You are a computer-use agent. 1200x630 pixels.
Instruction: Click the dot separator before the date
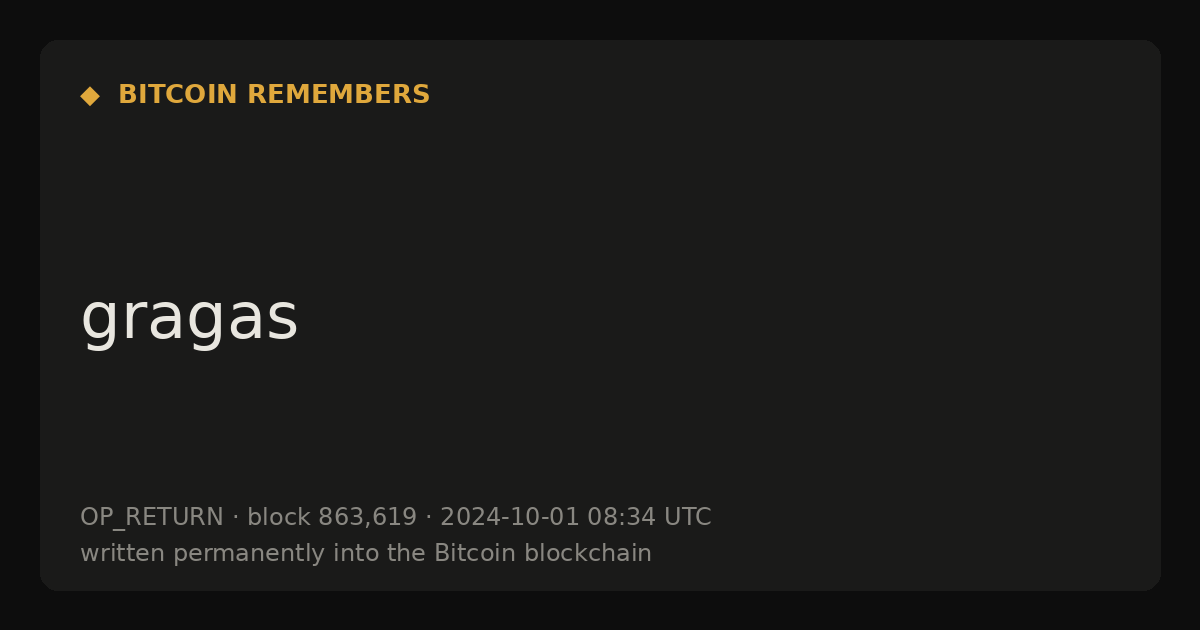click(x=428, y=518)
